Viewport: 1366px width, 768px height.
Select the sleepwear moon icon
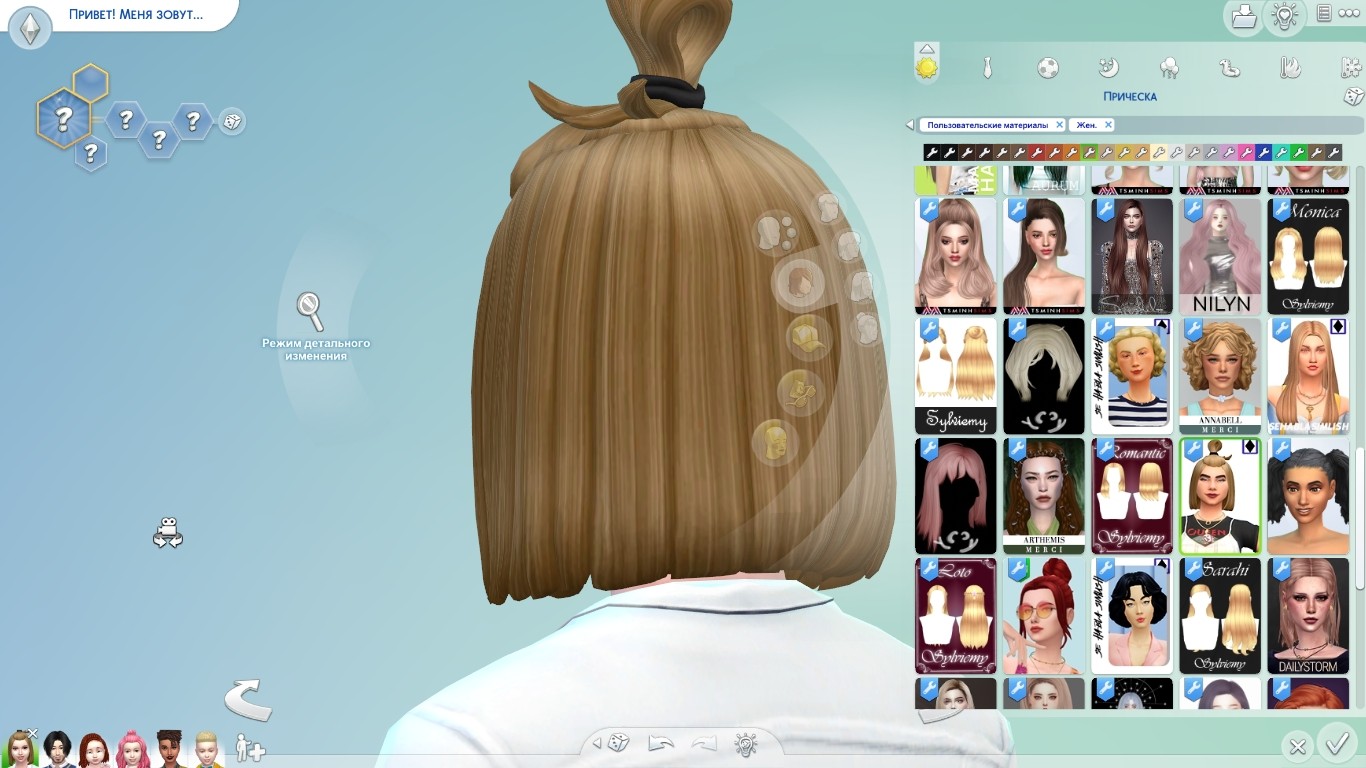click(x=1108, y=68)
